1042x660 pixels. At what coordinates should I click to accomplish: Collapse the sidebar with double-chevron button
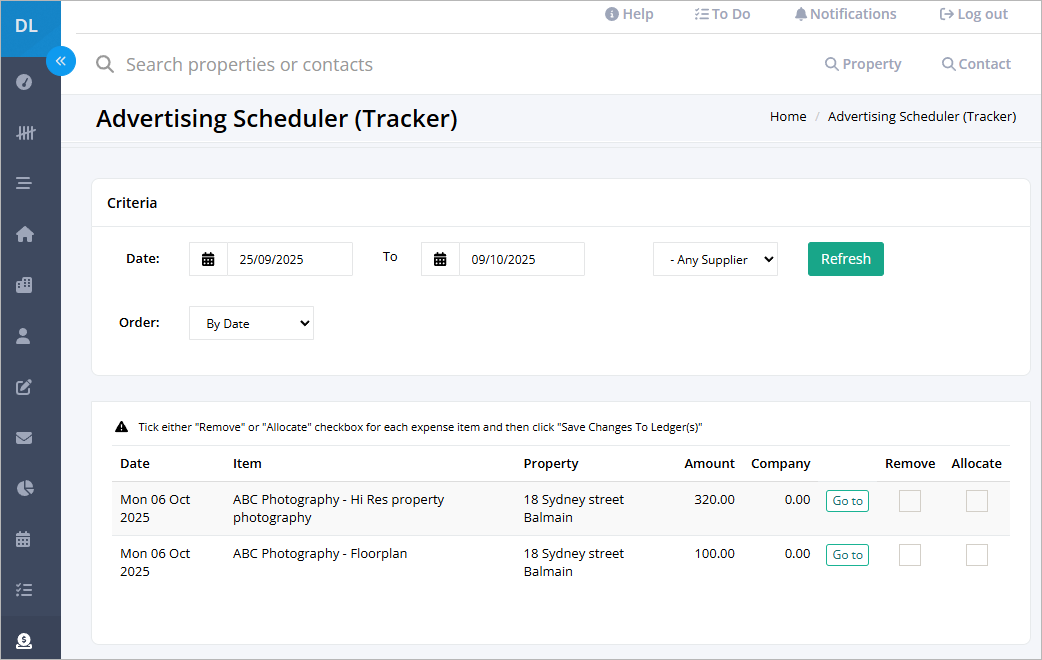60,61
